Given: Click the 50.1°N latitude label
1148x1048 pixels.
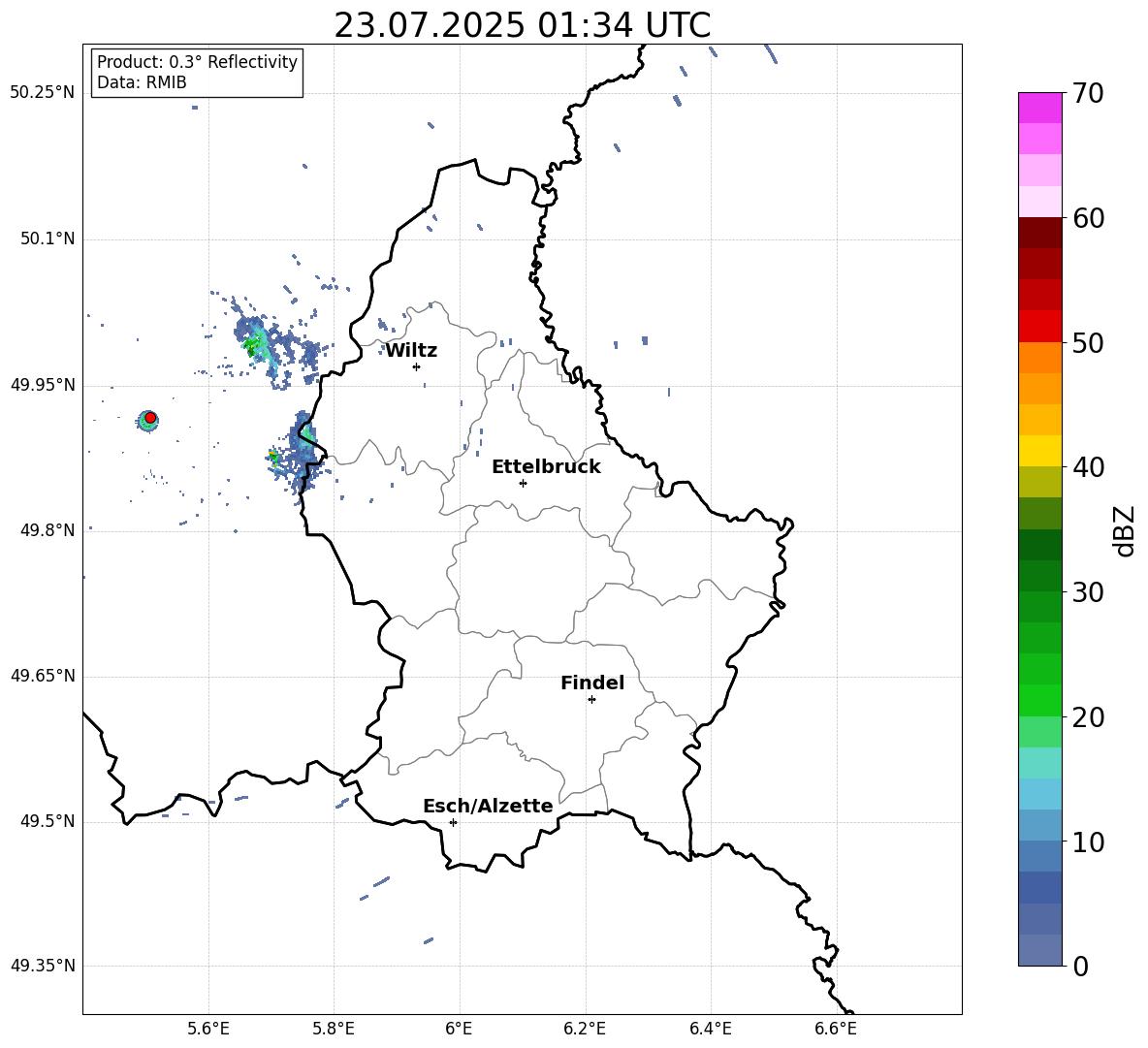Looking at the screenshot, I should click(x=47, y=238).
